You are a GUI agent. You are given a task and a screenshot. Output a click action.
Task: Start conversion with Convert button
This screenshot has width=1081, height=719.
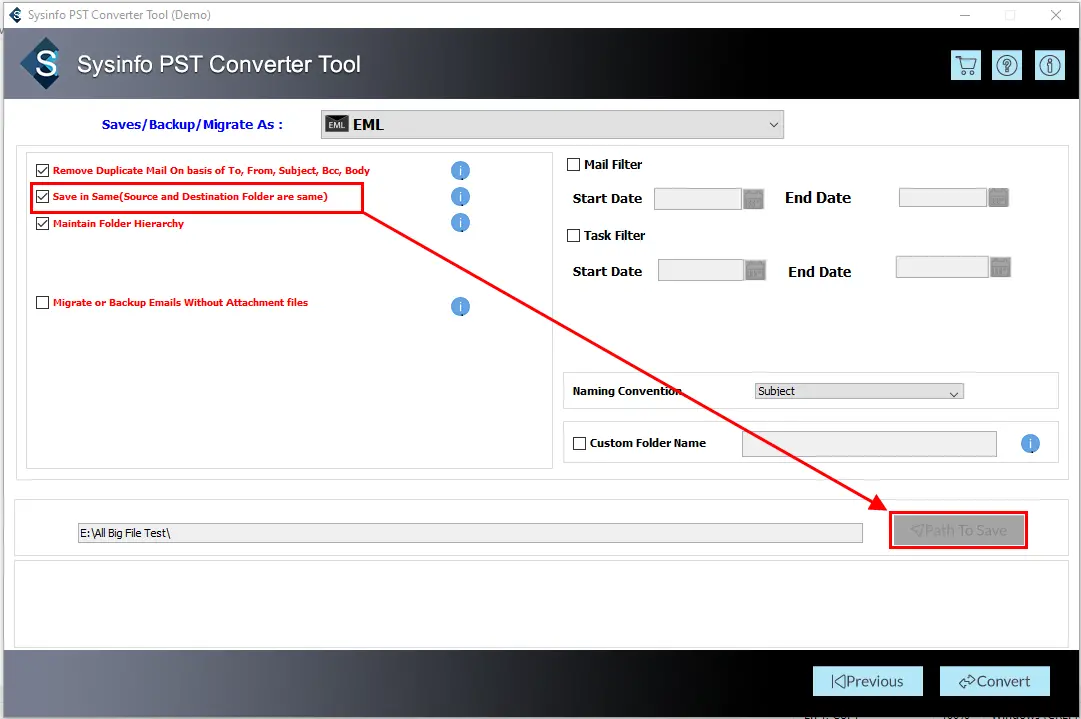(994, 681)
